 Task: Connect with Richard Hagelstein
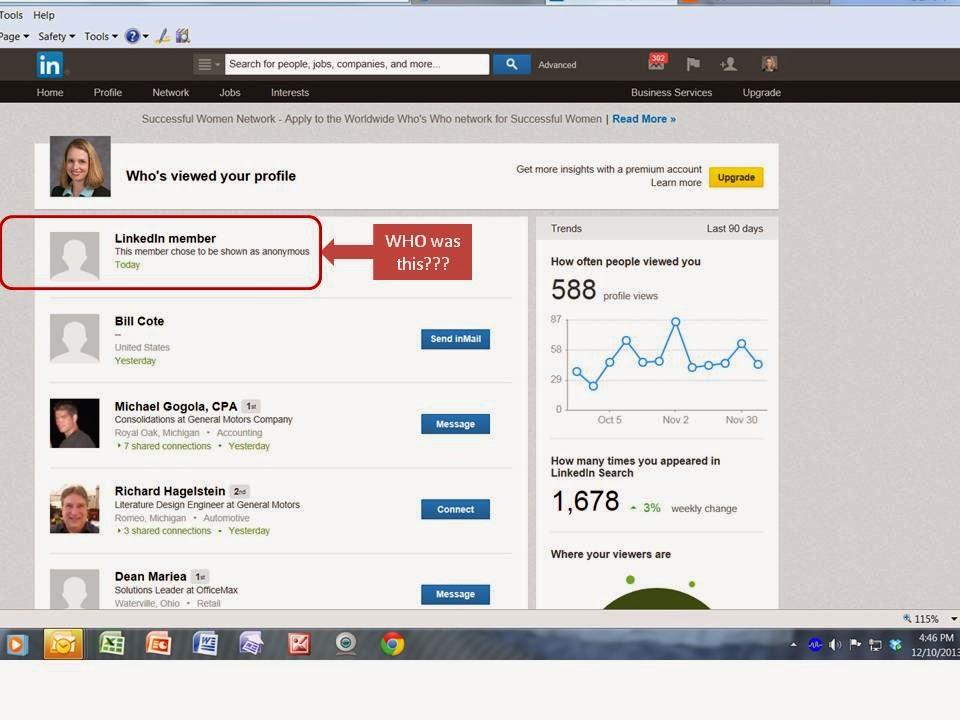[455, 509]
